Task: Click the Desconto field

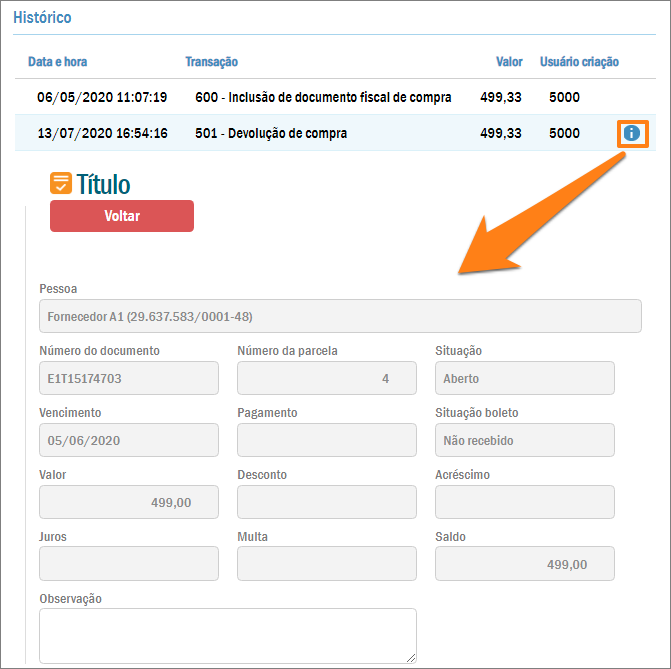Action: 326,503
